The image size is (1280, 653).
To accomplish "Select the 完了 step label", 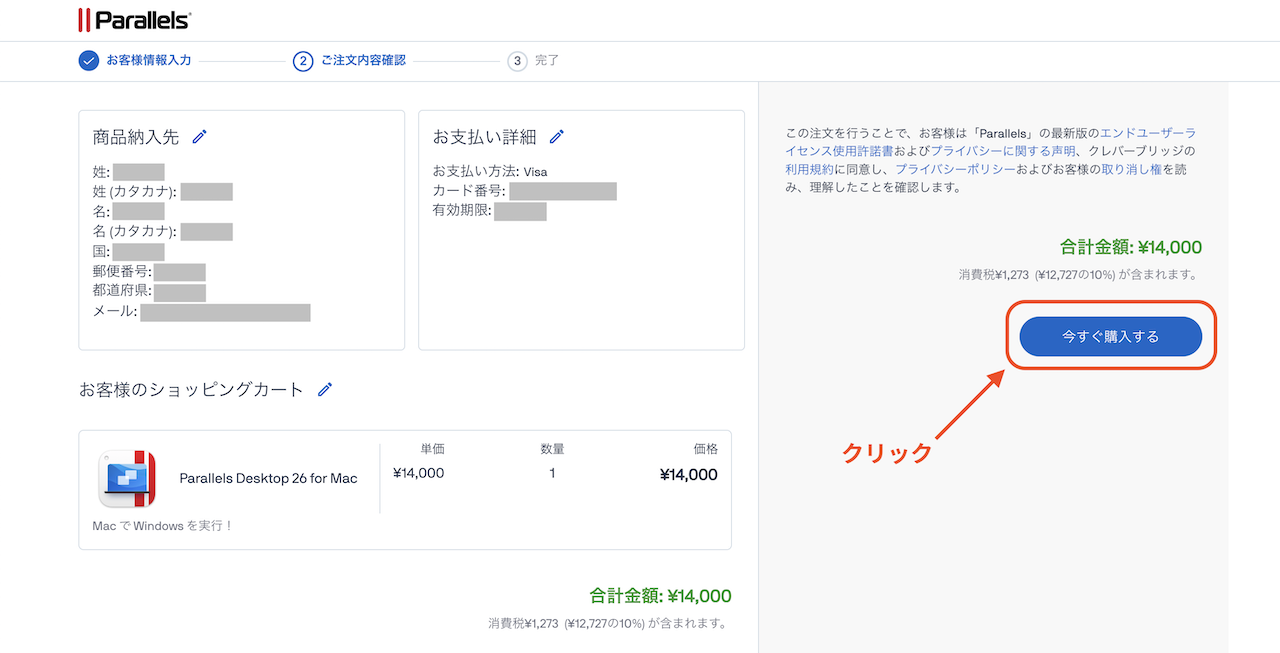I will click(x=547, y=61).
